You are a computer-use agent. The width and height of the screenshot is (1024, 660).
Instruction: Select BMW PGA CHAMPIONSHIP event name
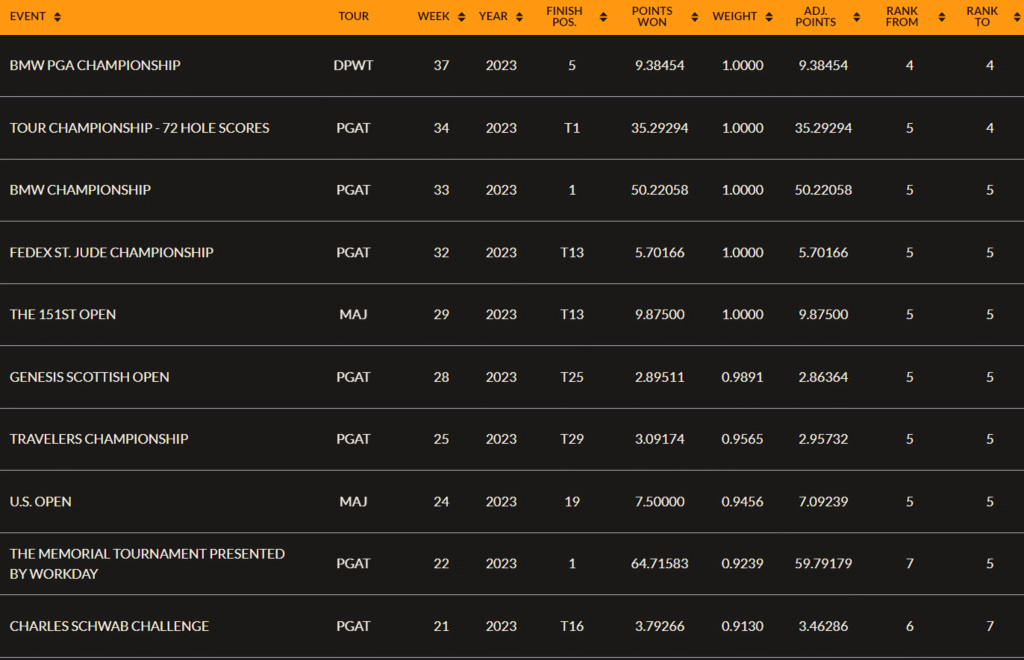pos(95,65)
